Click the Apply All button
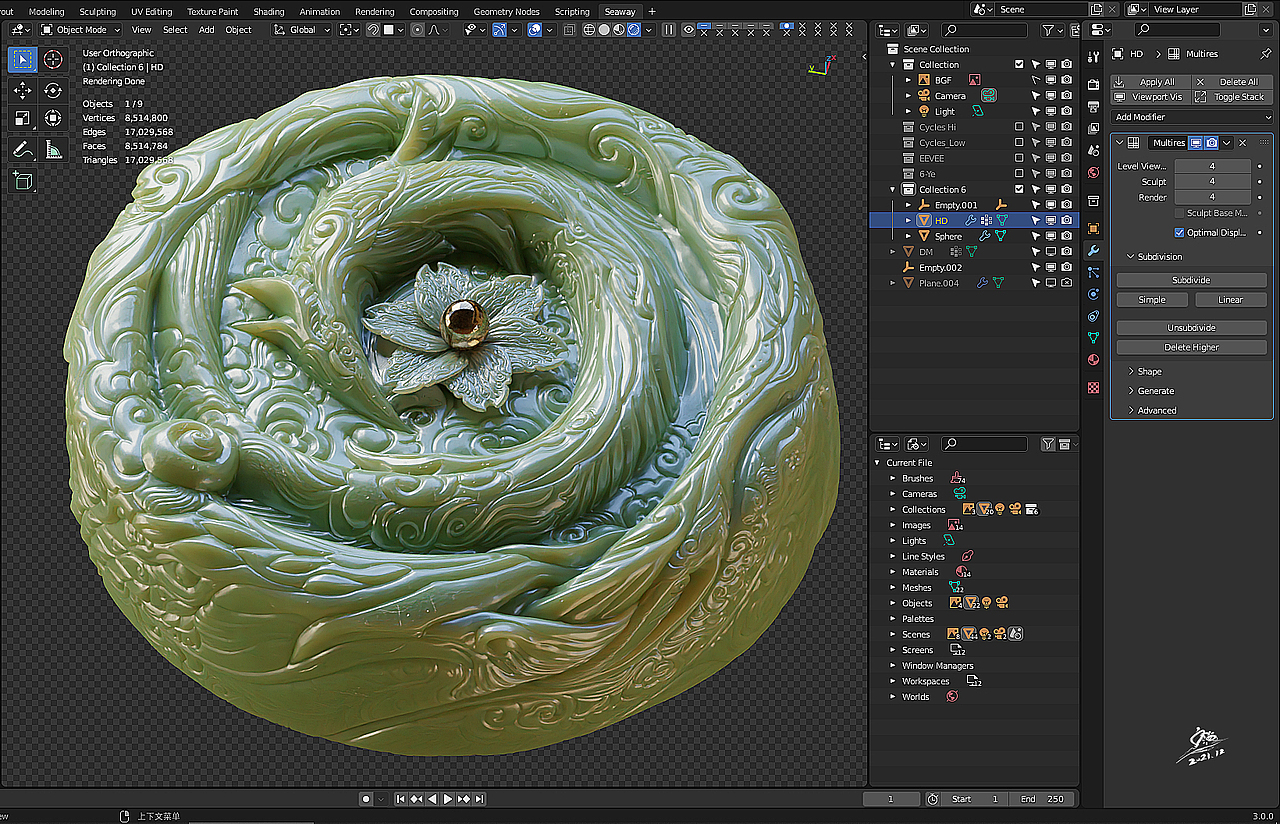 (1150, 82)
